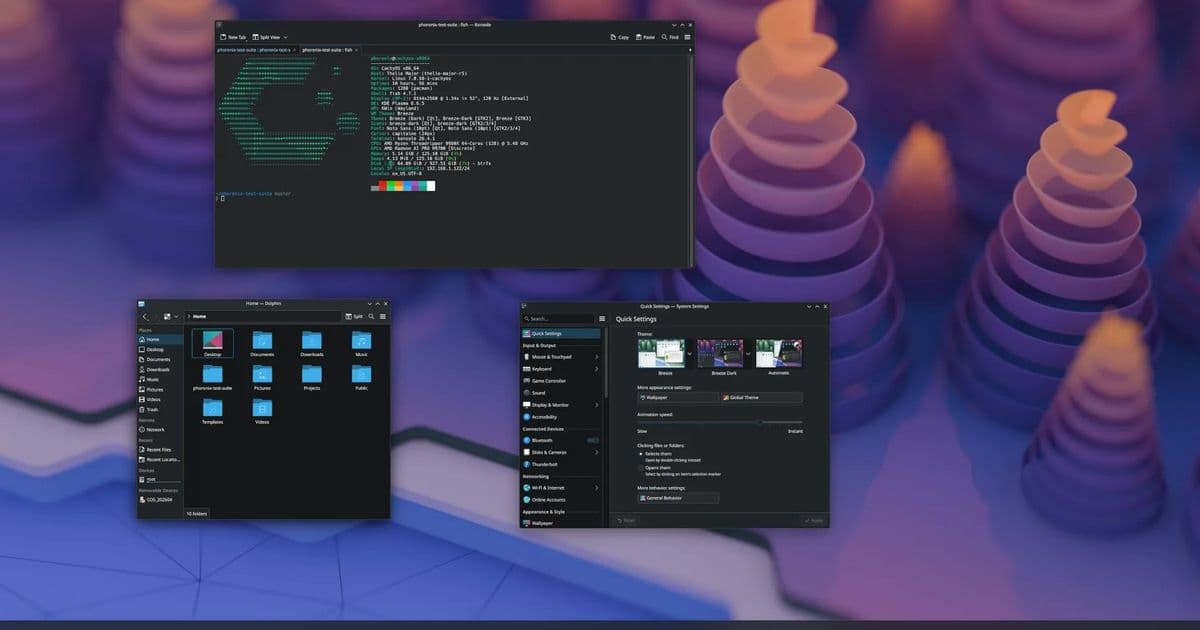Image resolution: width=1200 pixels, height=630 pixels.
Task: Click Paste button in Konsole toolbar
Action: pyautogui.click(x=645, y=37)
